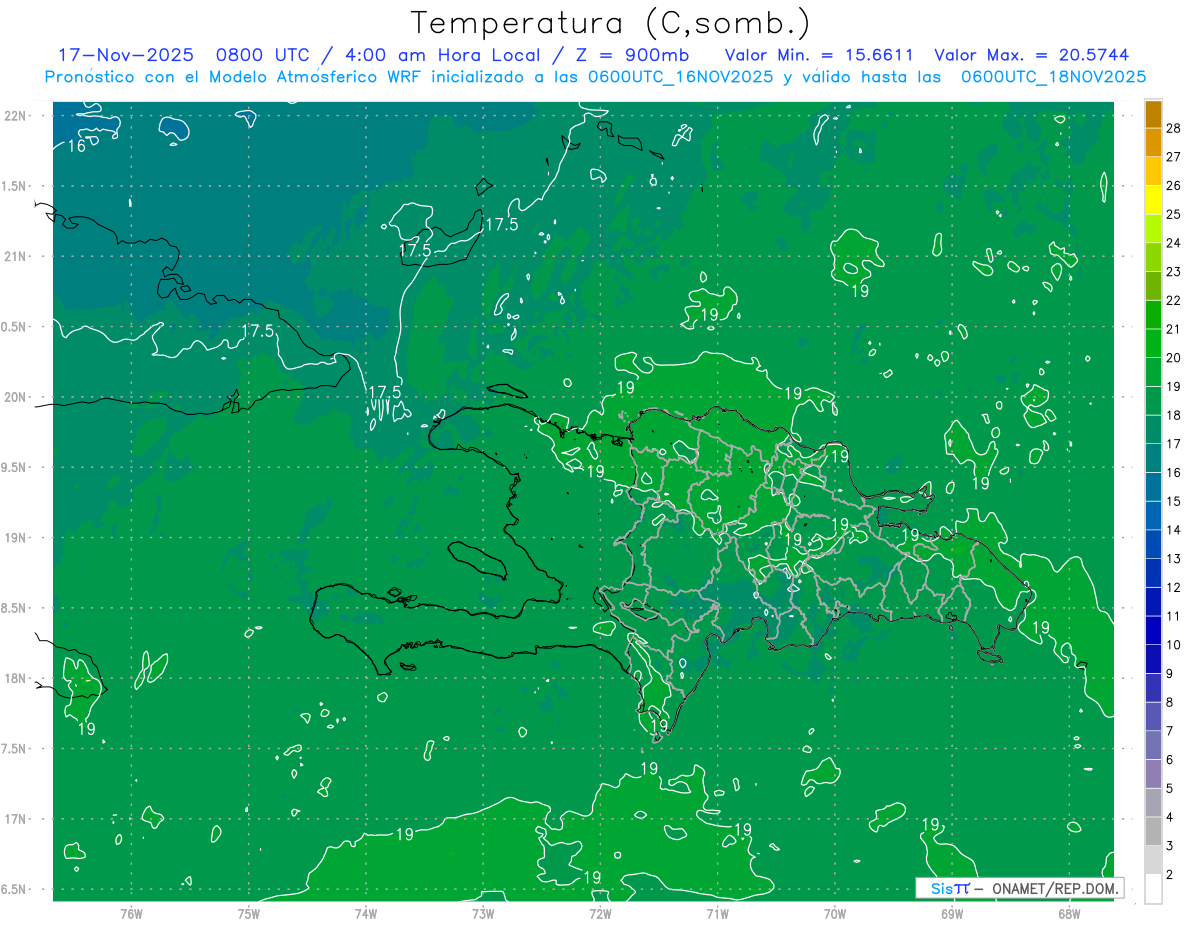Click the '75W' longitude axis label
Image resolution: width=1200 pixels, height=927 pixels.
coord(248,913)
